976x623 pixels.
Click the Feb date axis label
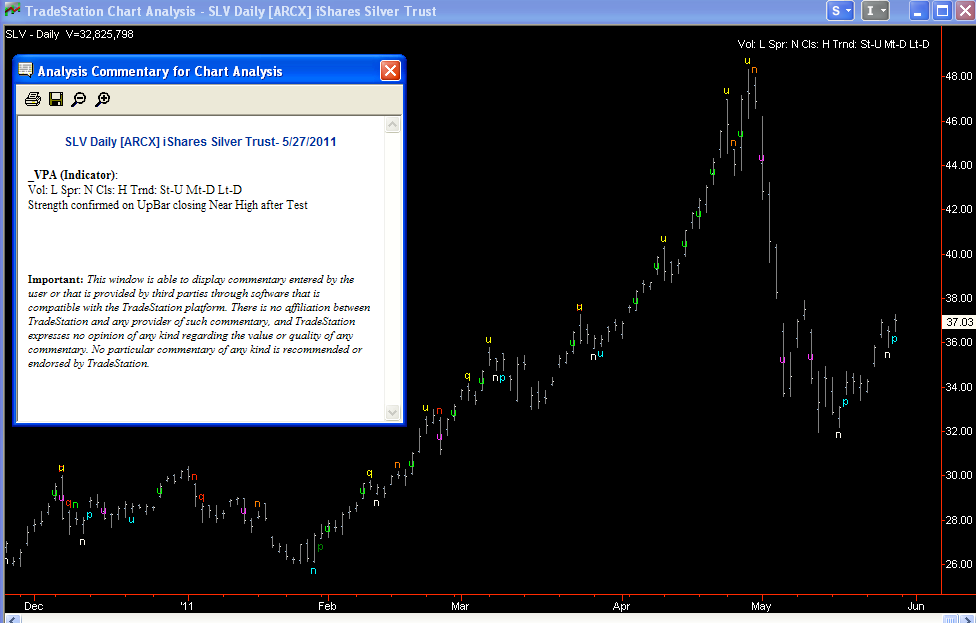[x=327, y=606]
